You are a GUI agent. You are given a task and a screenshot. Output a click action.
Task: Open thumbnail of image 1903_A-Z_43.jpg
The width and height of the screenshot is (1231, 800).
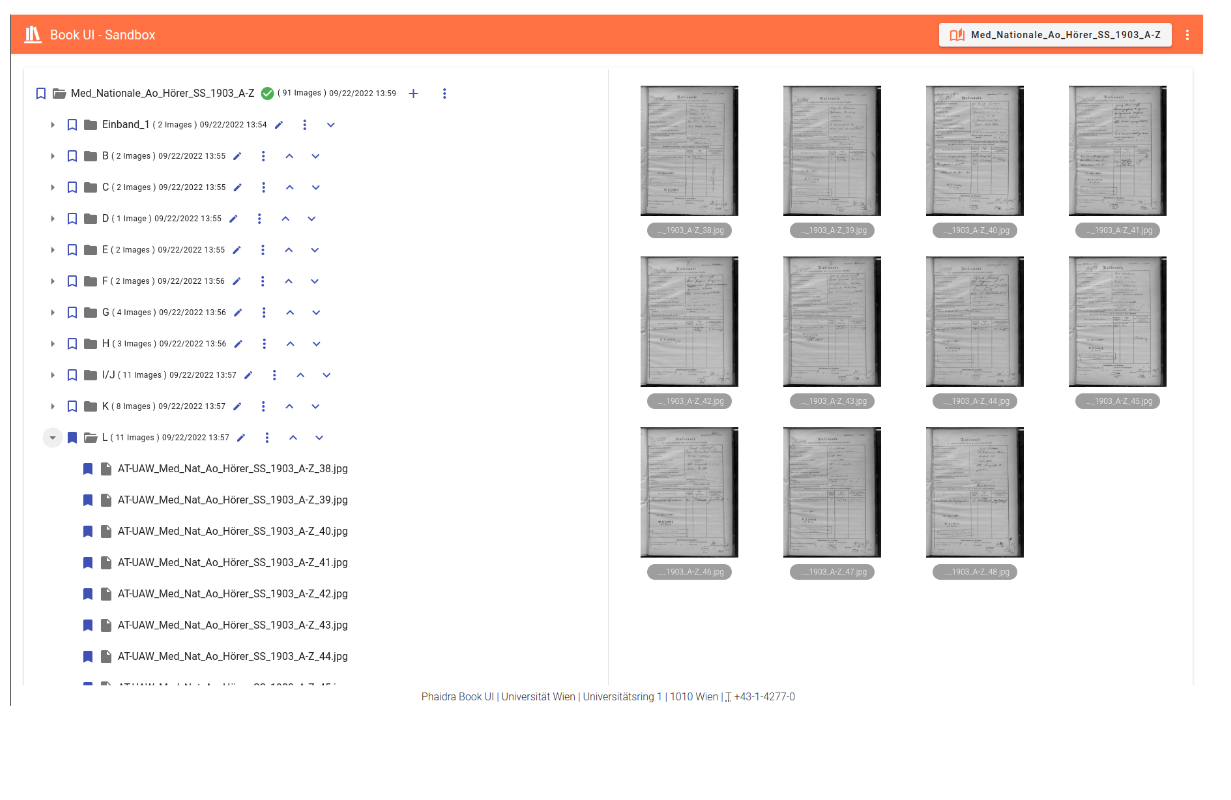pyautogui.click(x=832, y=322)
